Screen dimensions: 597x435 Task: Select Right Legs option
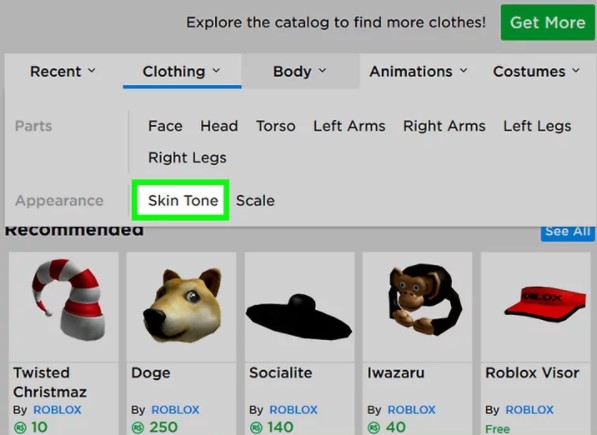click(x=187, y=158)
